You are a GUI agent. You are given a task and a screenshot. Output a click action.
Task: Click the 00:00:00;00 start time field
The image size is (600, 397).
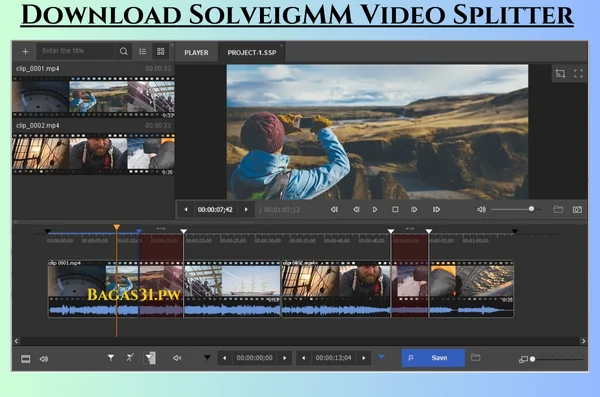(254, 358)
